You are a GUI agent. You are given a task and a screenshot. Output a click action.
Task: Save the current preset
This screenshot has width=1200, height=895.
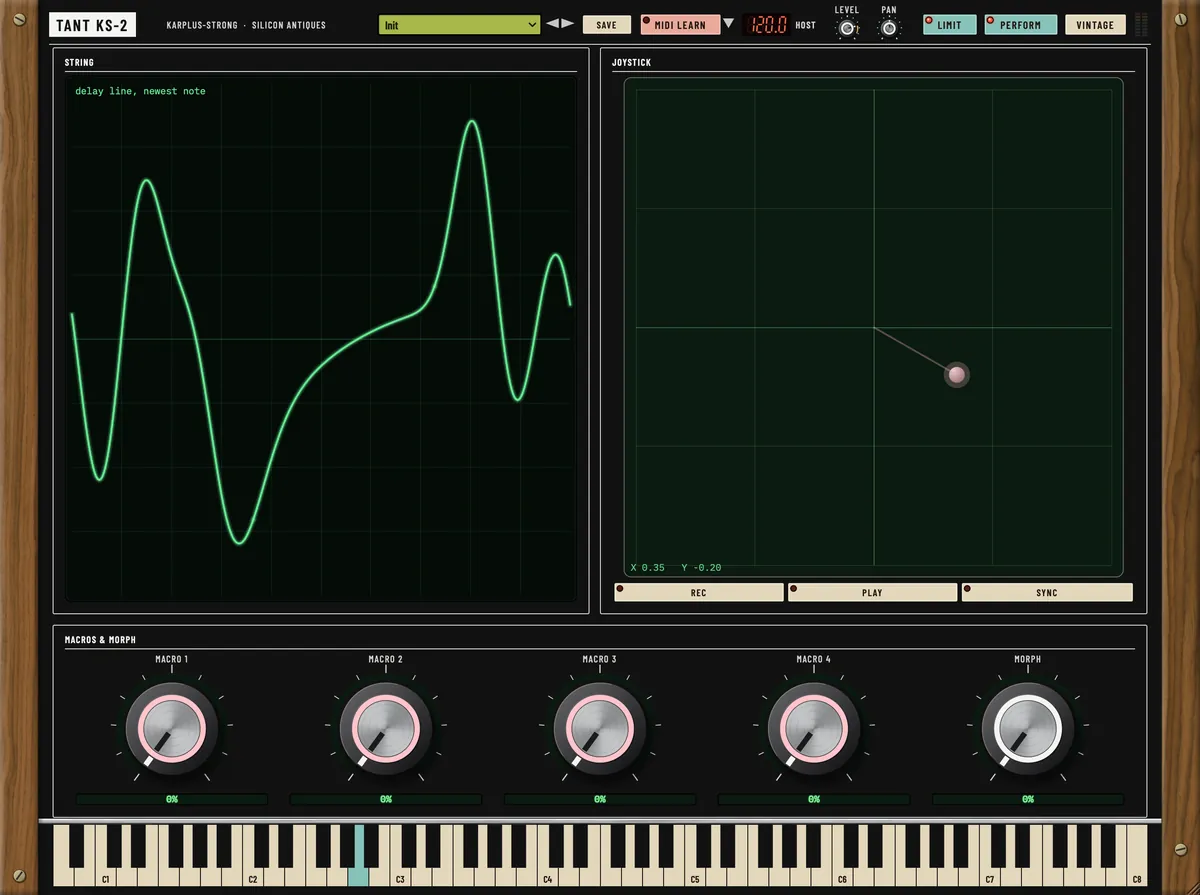(606, 25)
